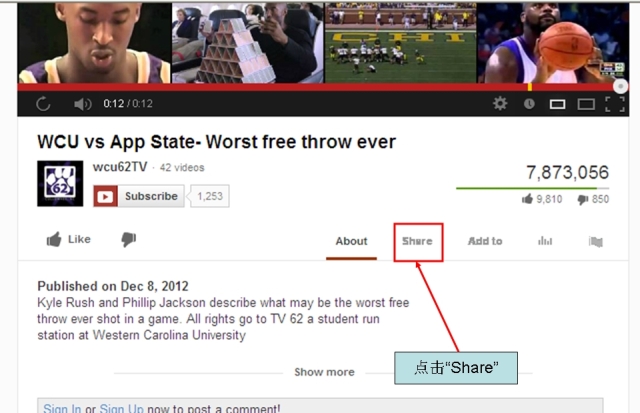Click the replay video icon

[43, 104]
